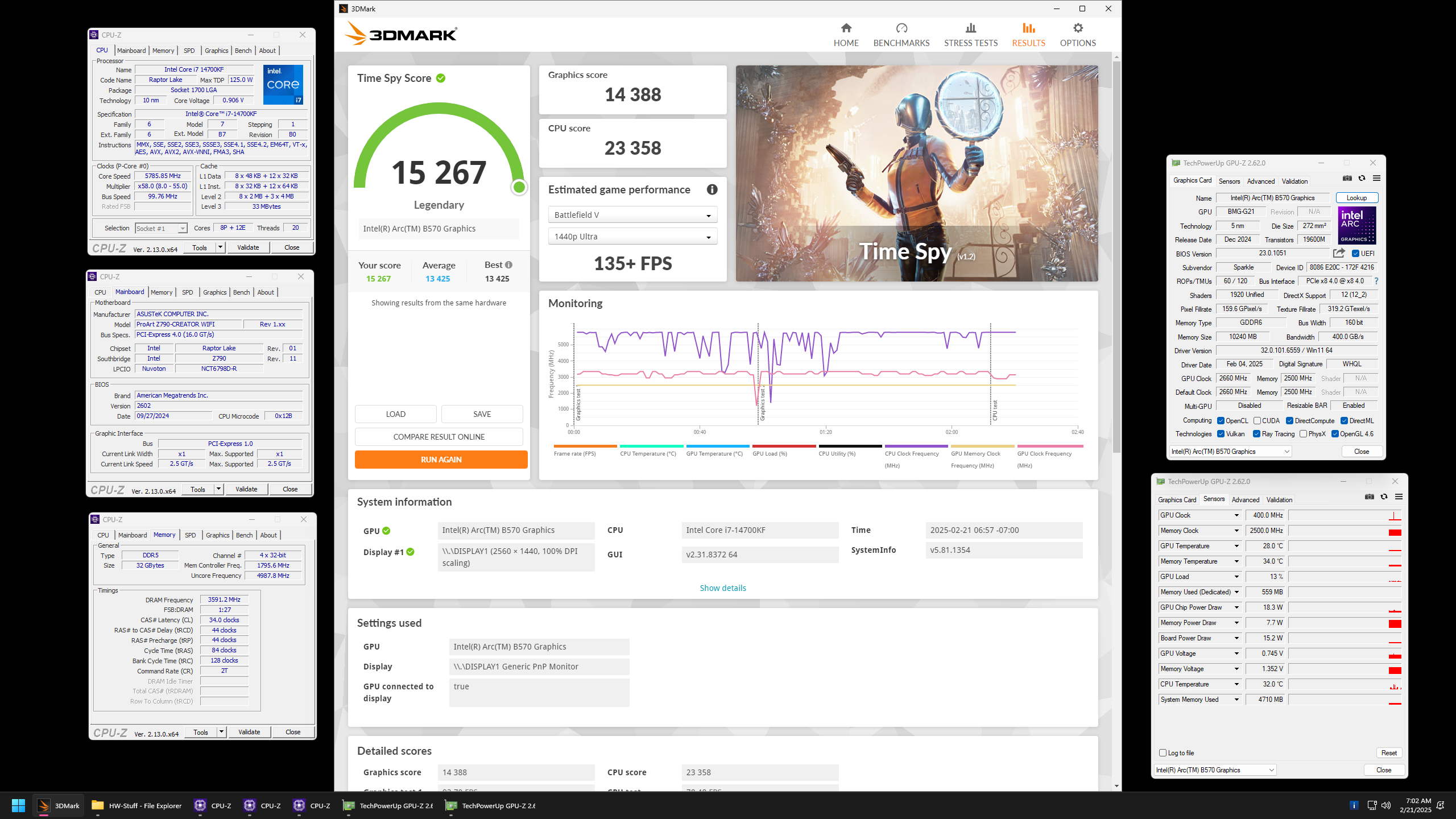Open the Windows Start menu

pyautogui.click(x=18, y=805)
